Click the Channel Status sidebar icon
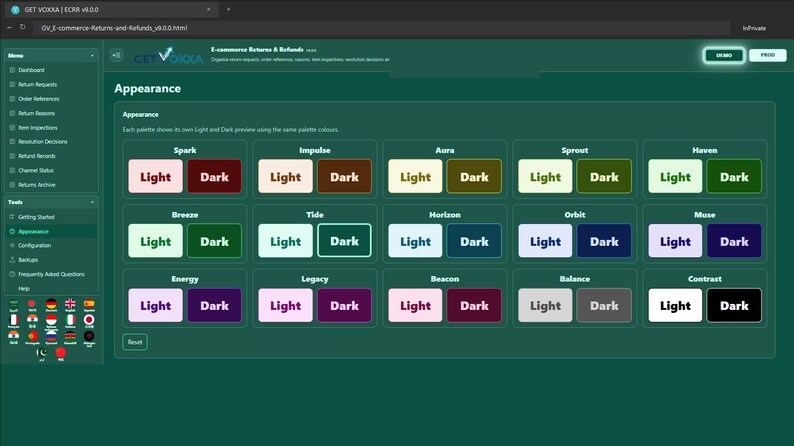The height and width of the screenshot is (446, 794). click(12, 171)
